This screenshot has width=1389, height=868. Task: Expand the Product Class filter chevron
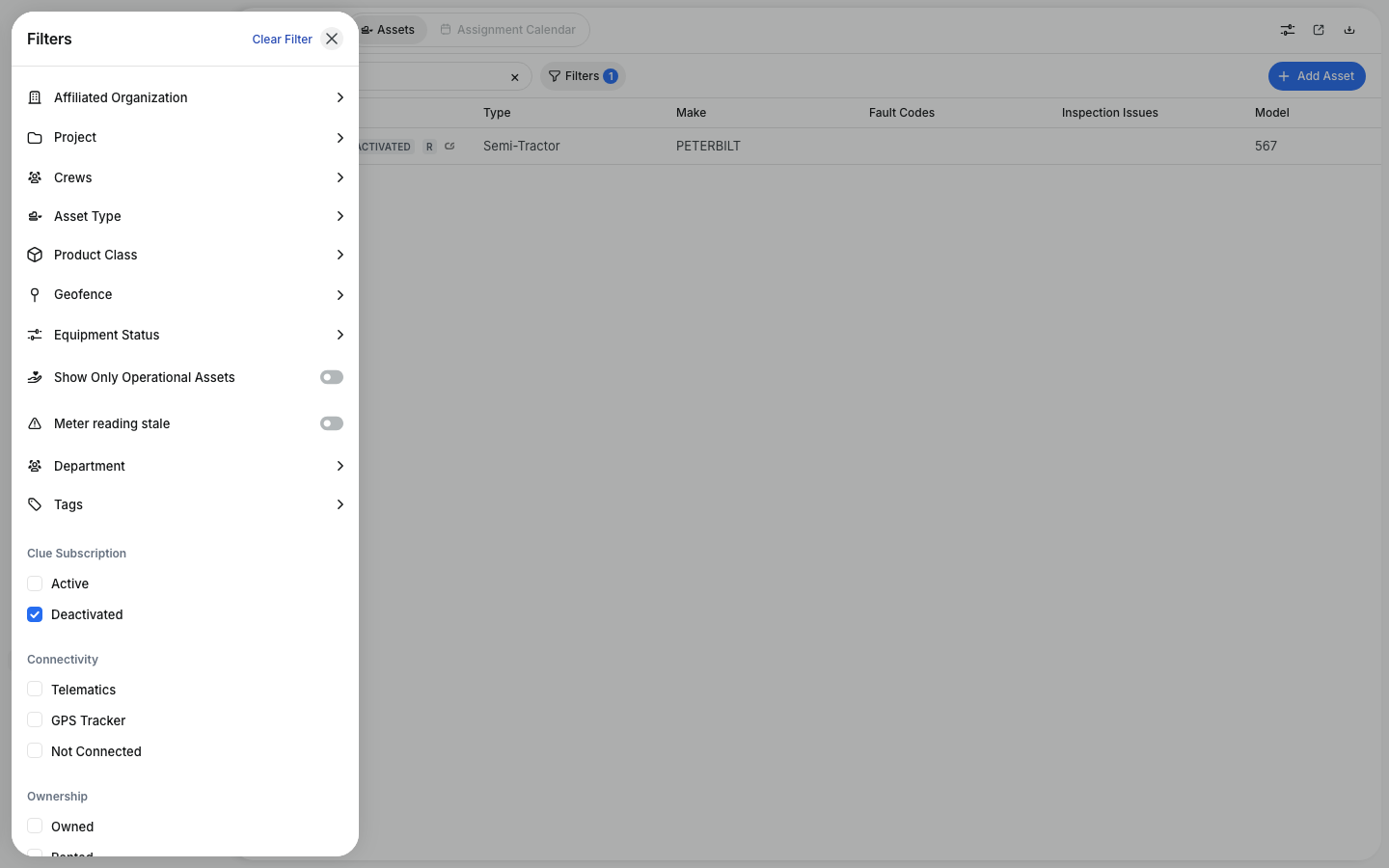[340, 255]
